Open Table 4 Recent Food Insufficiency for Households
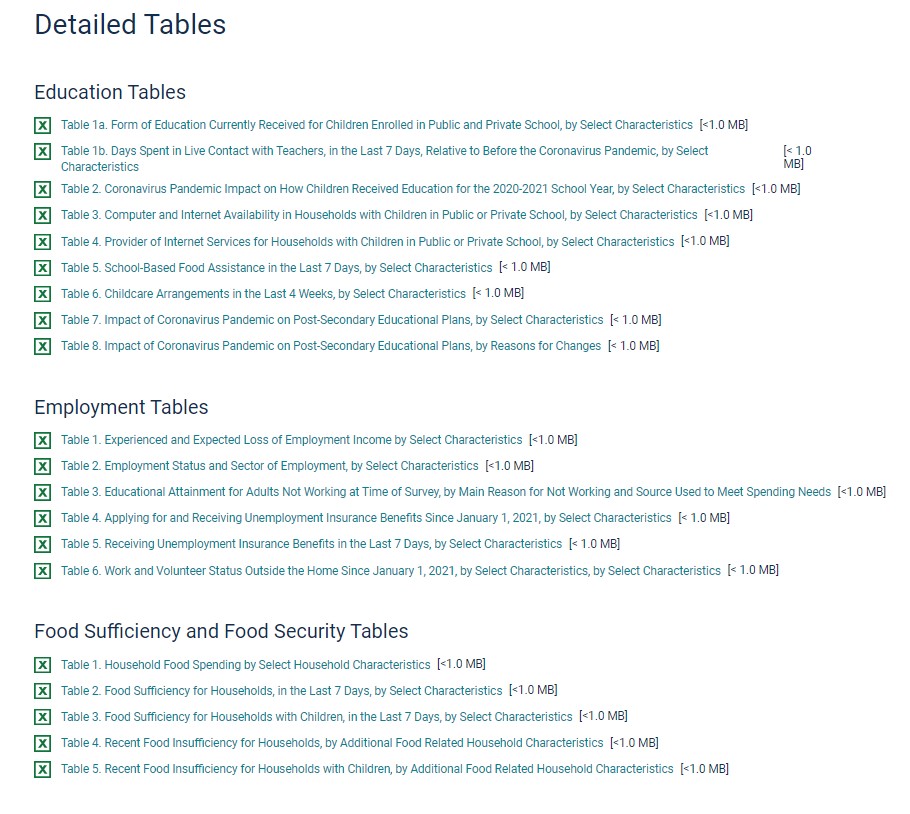Screen dimensions: 910x814 332,743
